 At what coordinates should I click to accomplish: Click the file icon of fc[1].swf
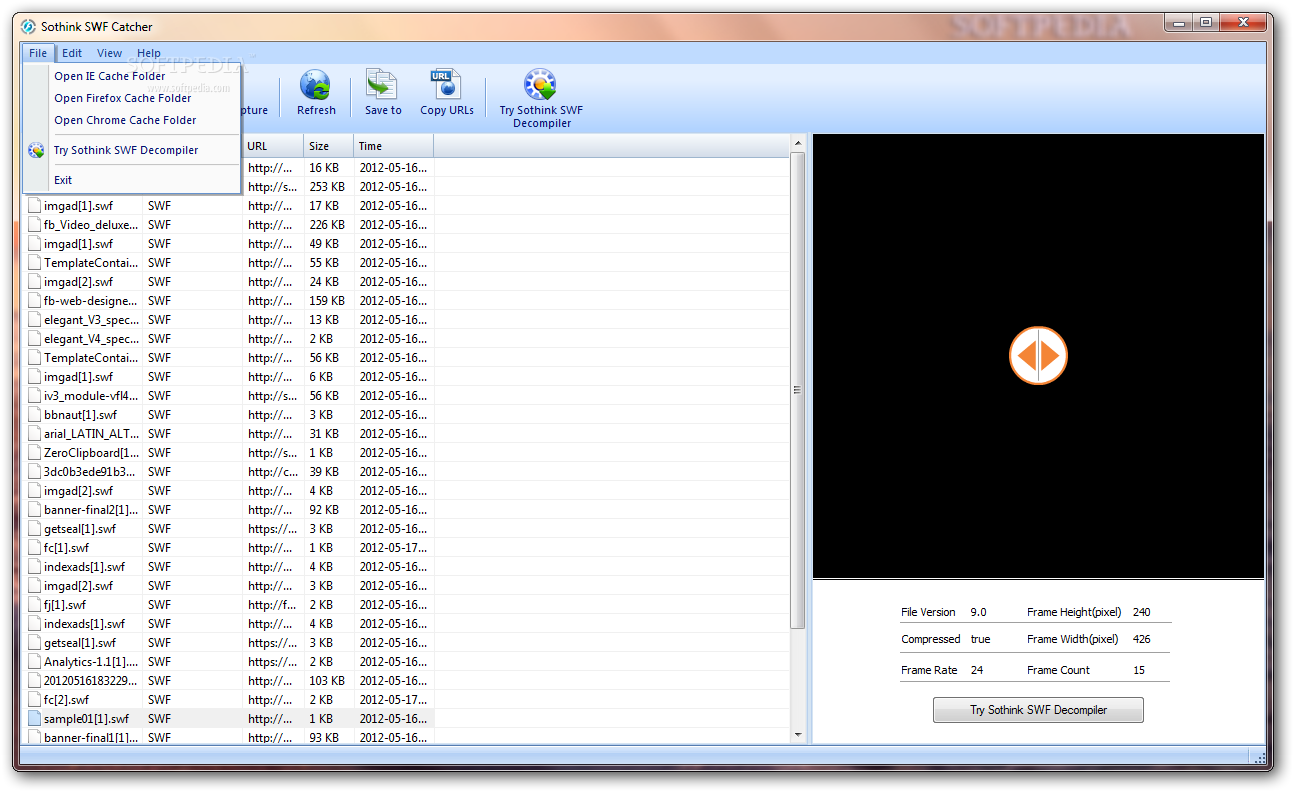point(34,548)
